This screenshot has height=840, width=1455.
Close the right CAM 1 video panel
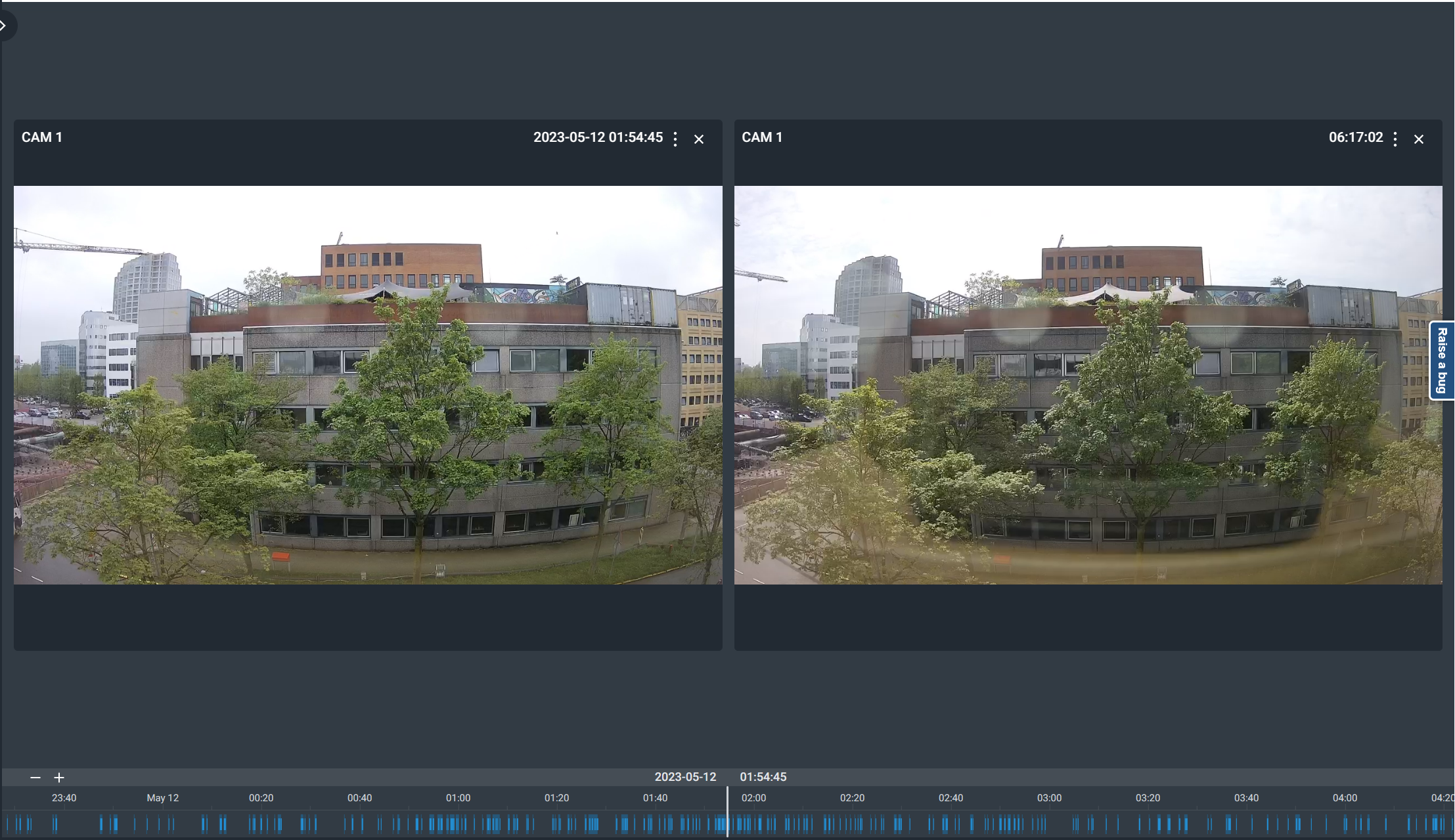pyautogui.click(x=1419, y=139)
